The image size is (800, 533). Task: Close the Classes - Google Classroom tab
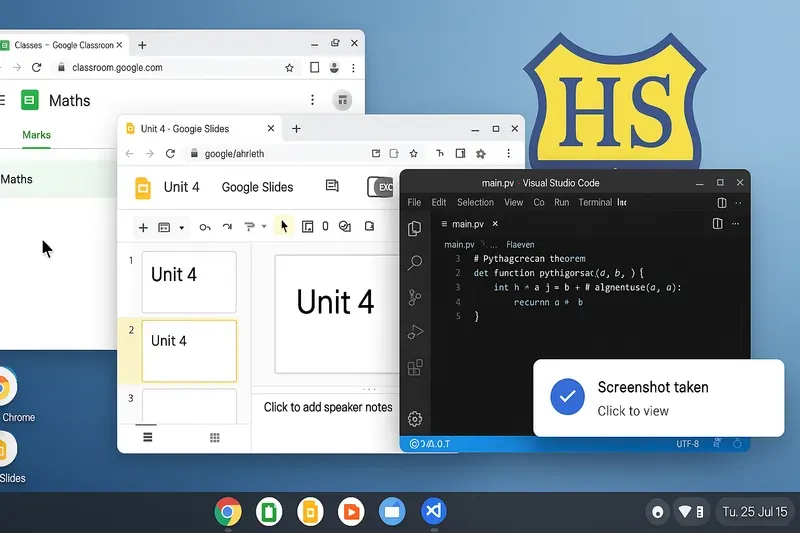click(x=119, y=45)
